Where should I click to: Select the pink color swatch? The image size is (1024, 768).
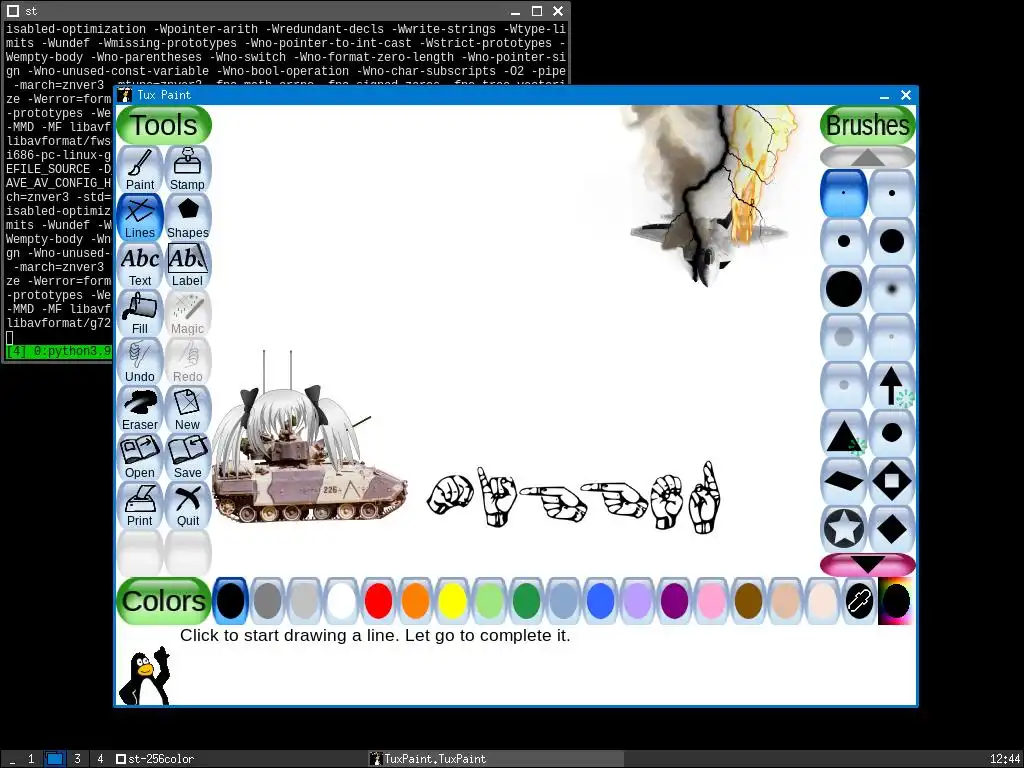click(x=711, y=601)
